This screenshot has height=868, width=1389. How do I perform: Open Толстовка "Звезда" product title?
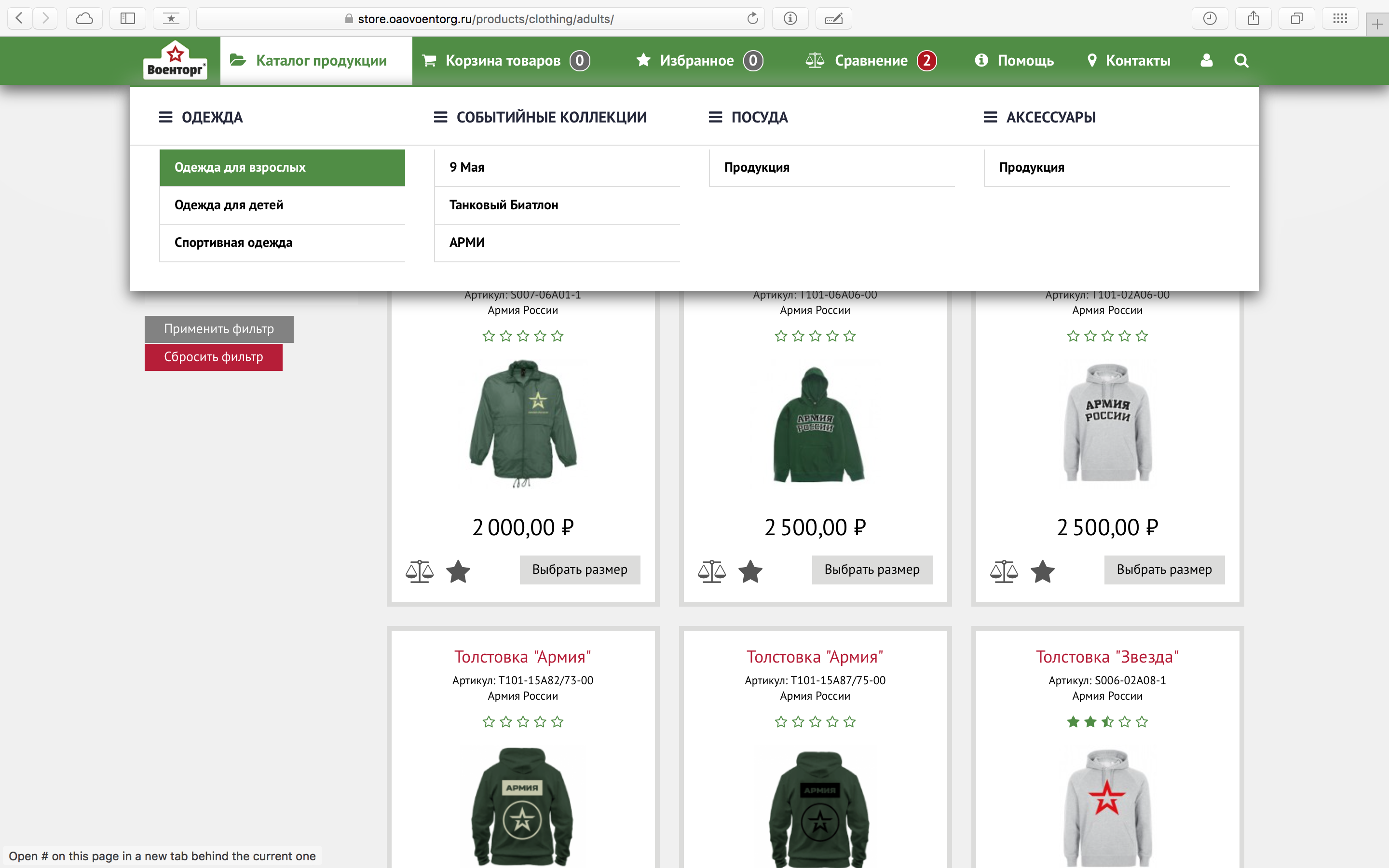point(1107,657)
